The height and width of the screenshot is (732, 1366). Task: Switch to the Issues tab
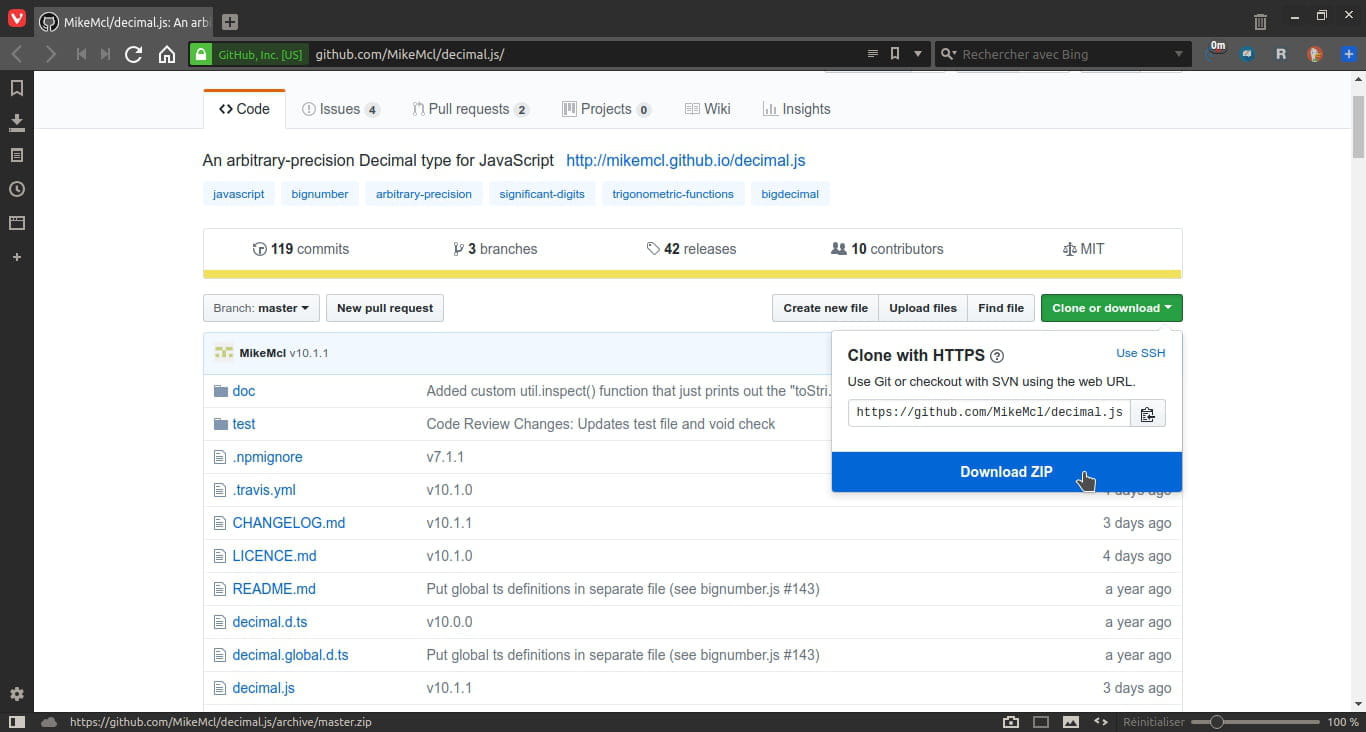pyautogui.click(x=340, y=109)
